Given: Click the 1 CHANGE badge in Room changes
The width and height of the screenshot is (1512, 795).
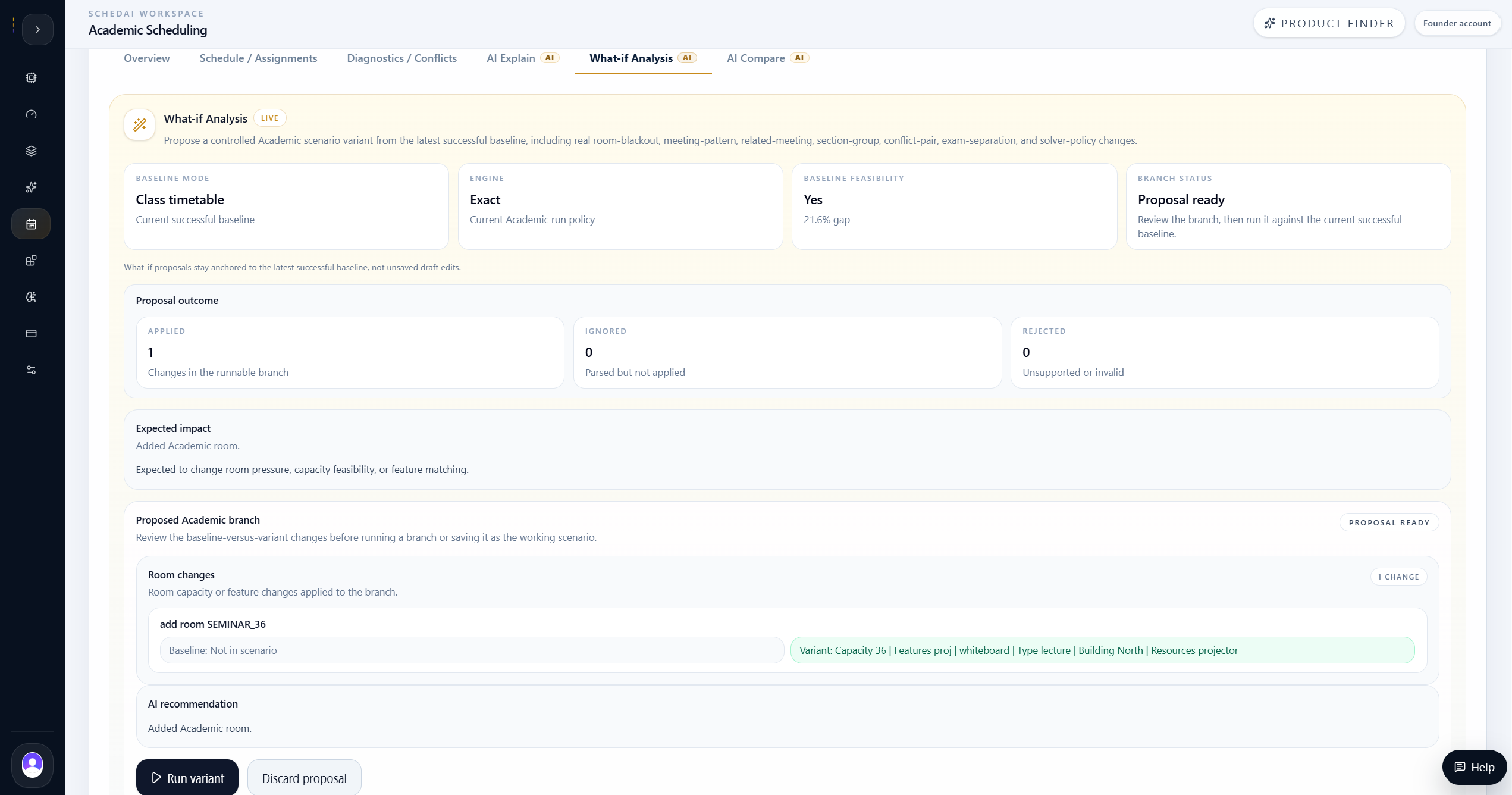Looking at the screenshot, I should coord(1398,577).
